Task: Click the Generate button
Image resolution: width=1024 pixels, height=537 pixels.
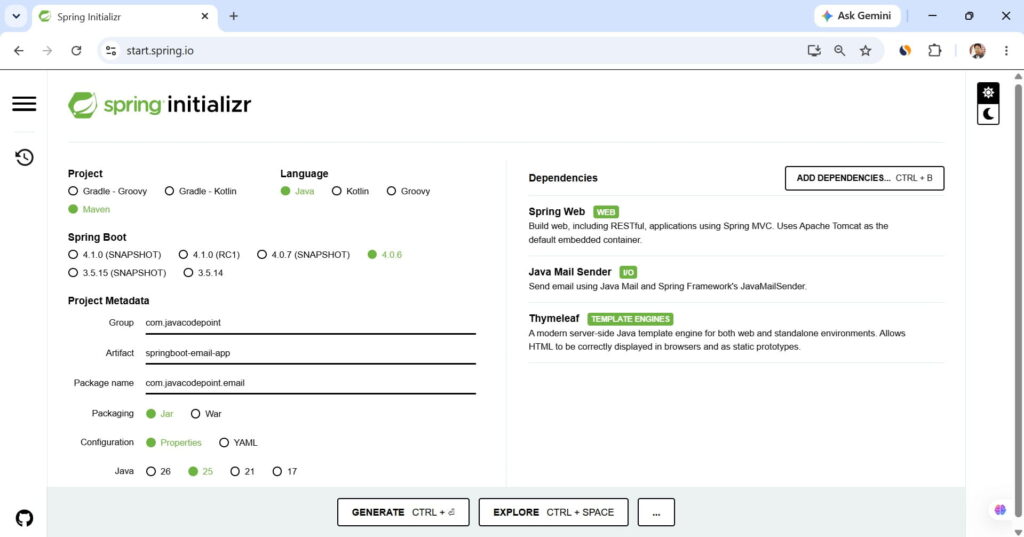Action: (x=403, y=512)
